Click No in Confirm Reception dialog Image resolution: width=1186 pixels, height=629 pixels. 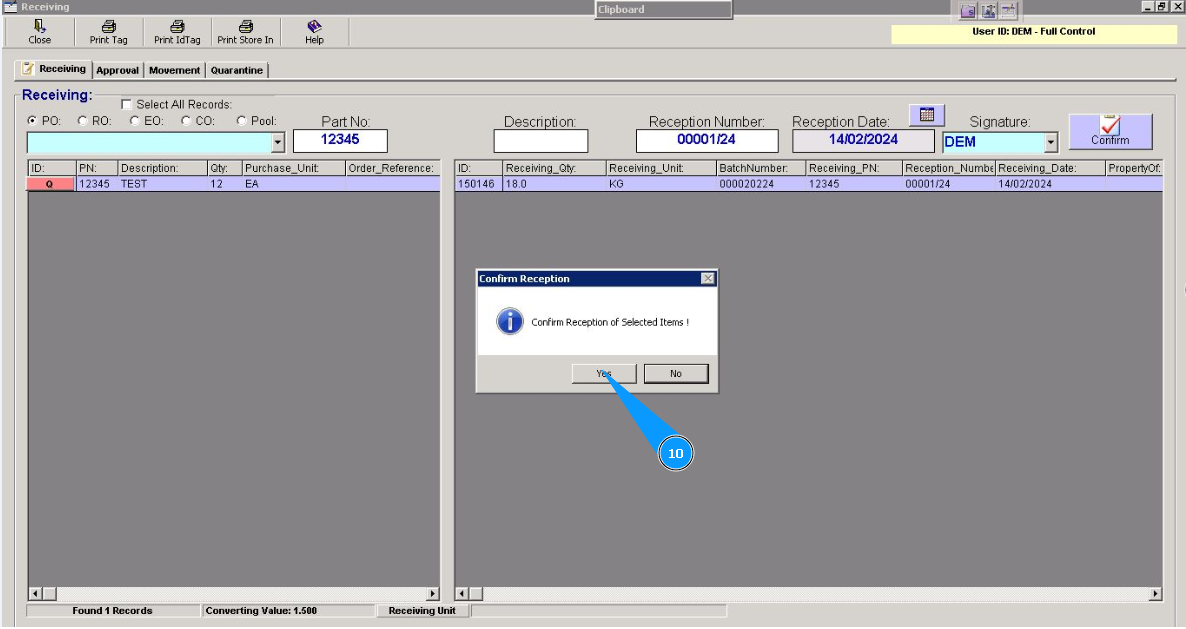pyautogui.click(x=675, y=373)
